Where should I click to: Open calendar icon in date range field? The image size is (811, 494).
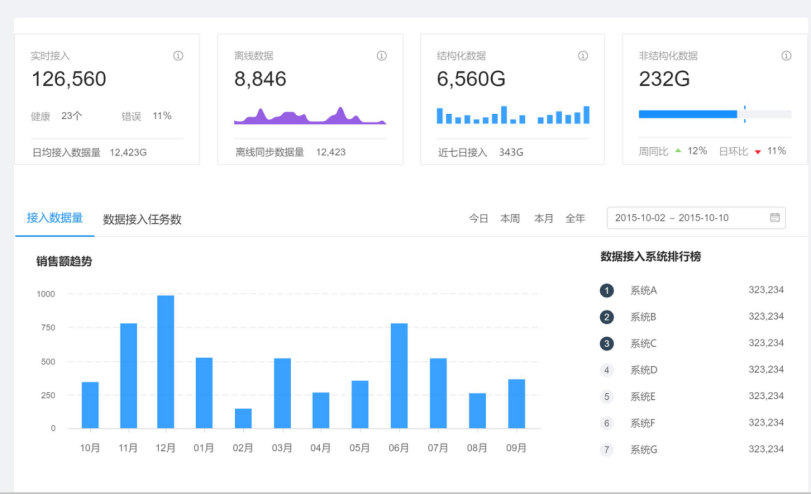pos(775,218)
